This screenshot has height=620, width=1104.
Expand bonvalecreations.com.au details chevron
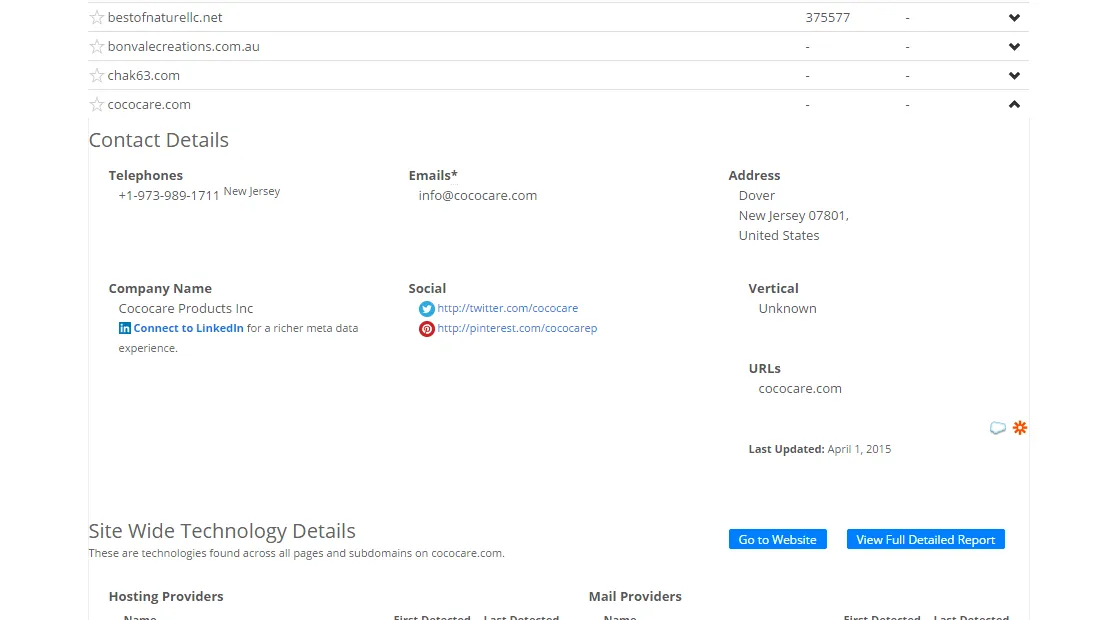[x=1014, y=47]
